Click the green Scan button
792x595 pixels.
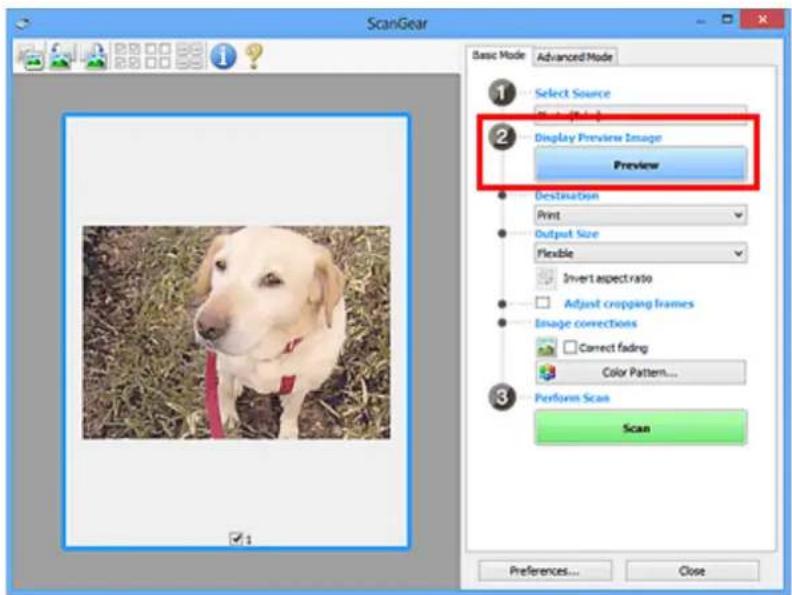click(x=640, y=428)
